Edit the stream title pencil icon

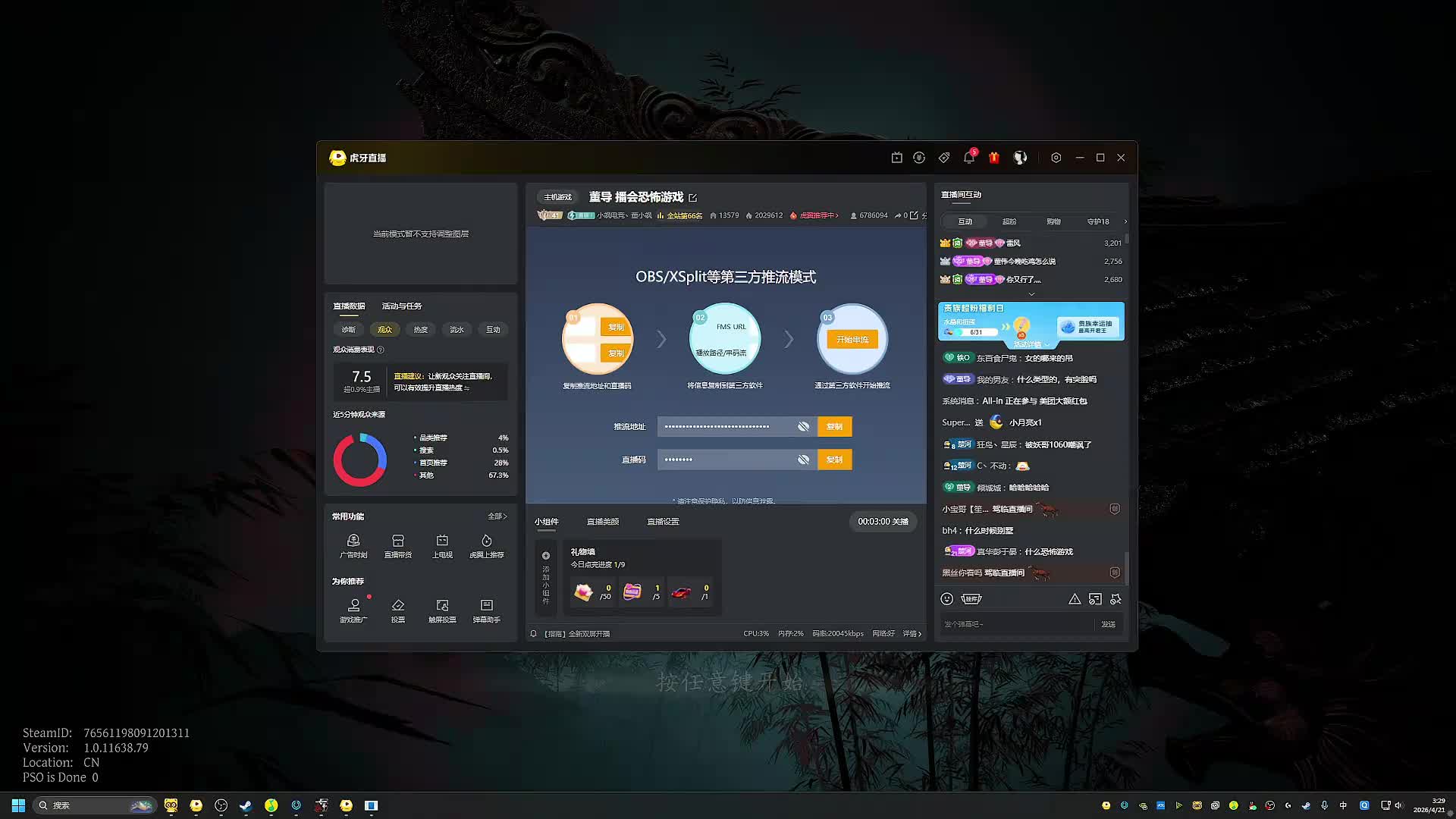[692, 198]
